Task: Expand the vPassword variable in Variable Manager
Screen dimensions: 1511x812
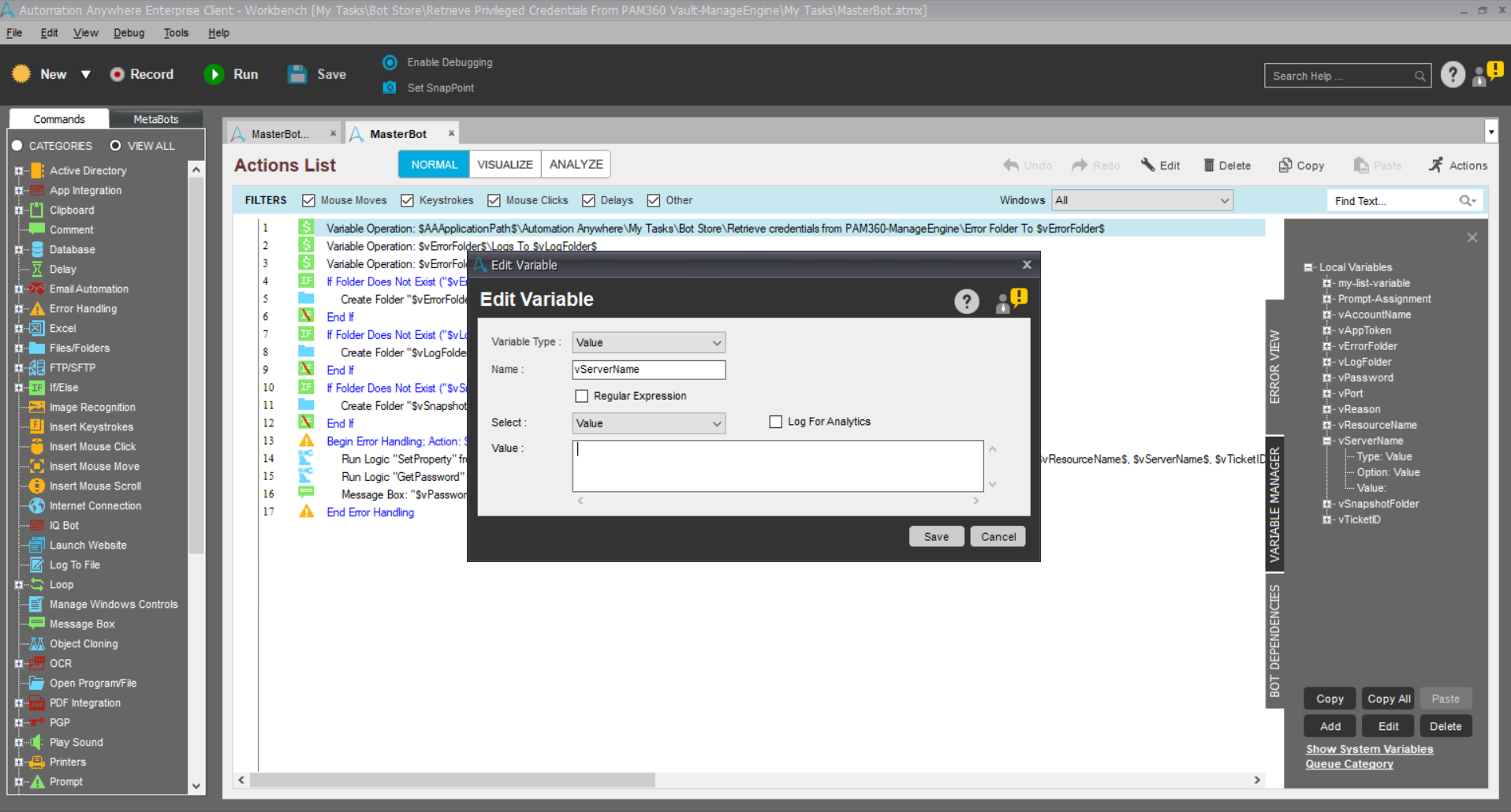Action: [1329, 378]
